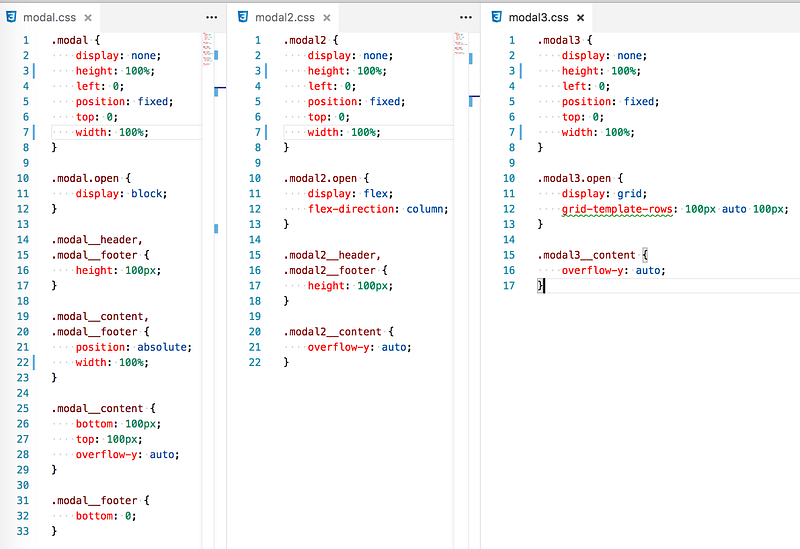Click 'bottom: 0;' in modal.css
Image resolution: width=800 pixels, height=549 pixels.
point(106,516)
